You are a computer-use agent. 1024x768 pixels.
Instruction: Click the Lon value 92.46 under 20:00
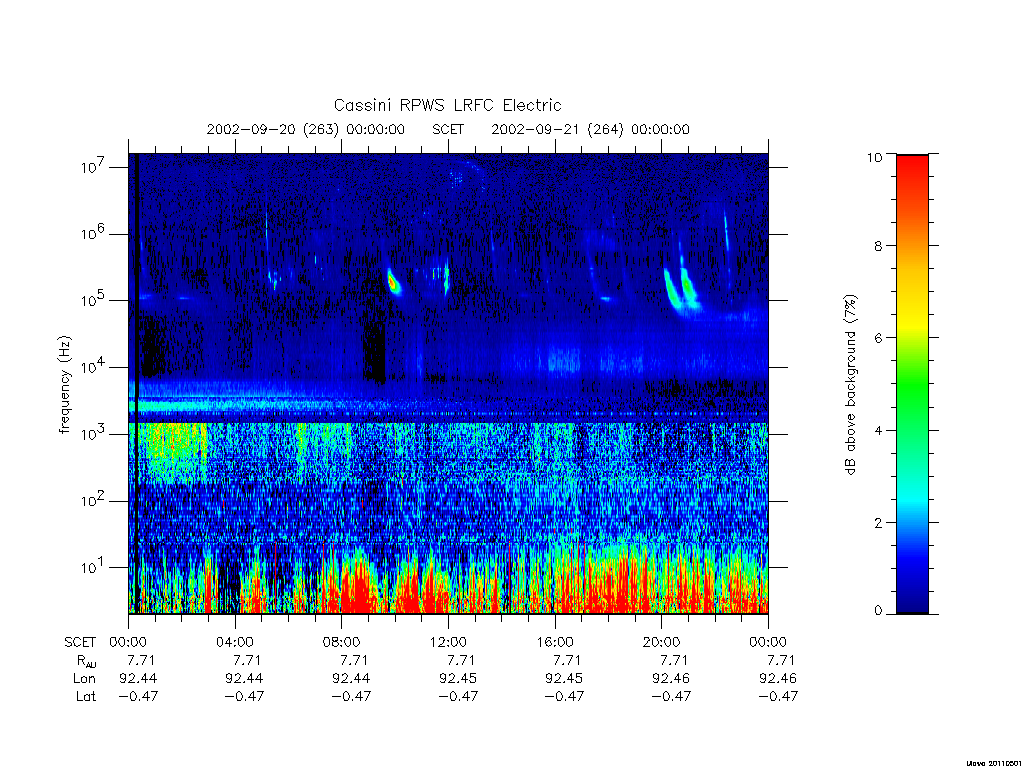(671, 679)
